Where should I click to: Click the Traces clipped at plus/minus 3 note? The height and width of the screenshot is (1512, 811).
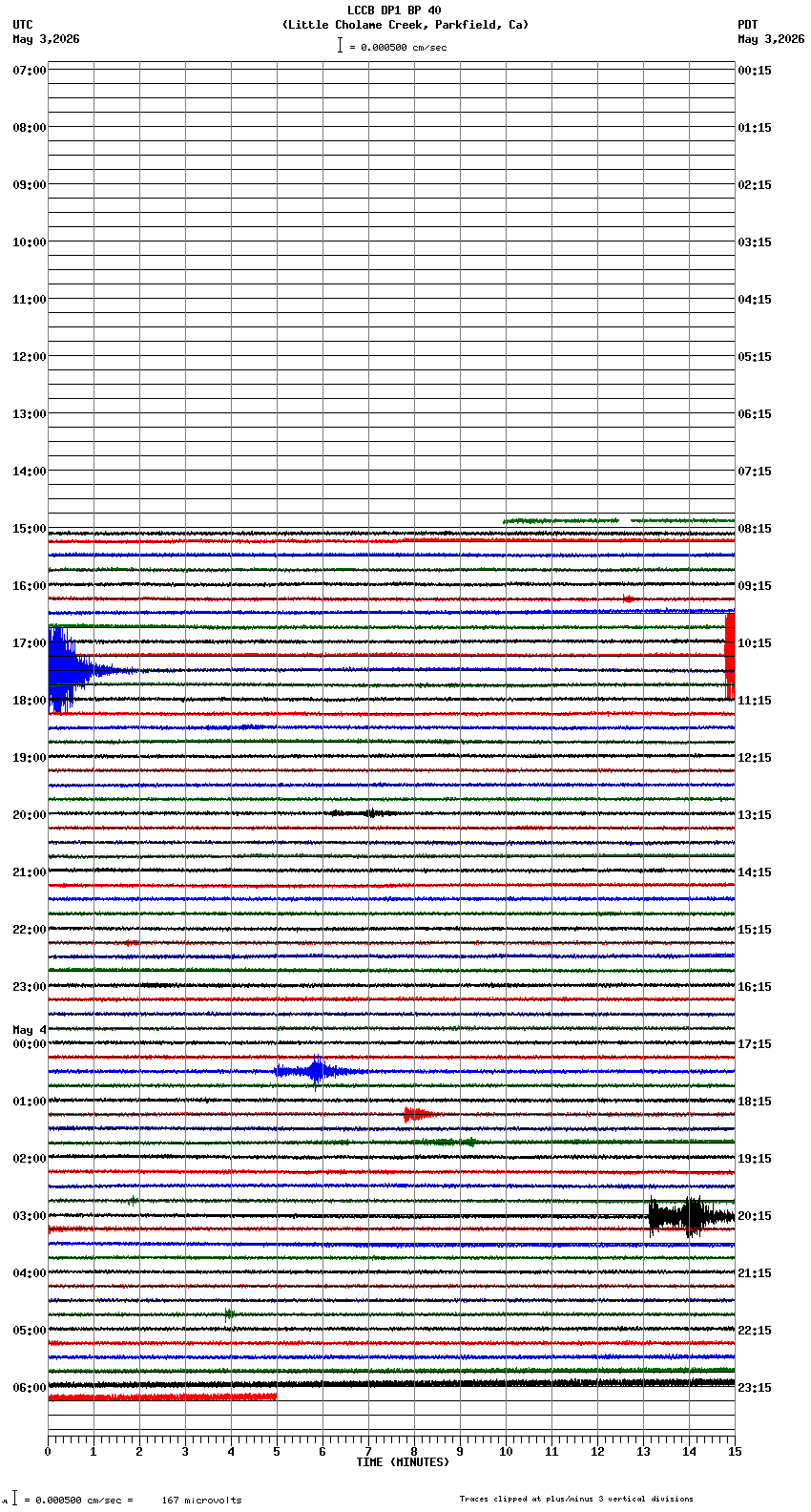click(x=576, y=1499)
